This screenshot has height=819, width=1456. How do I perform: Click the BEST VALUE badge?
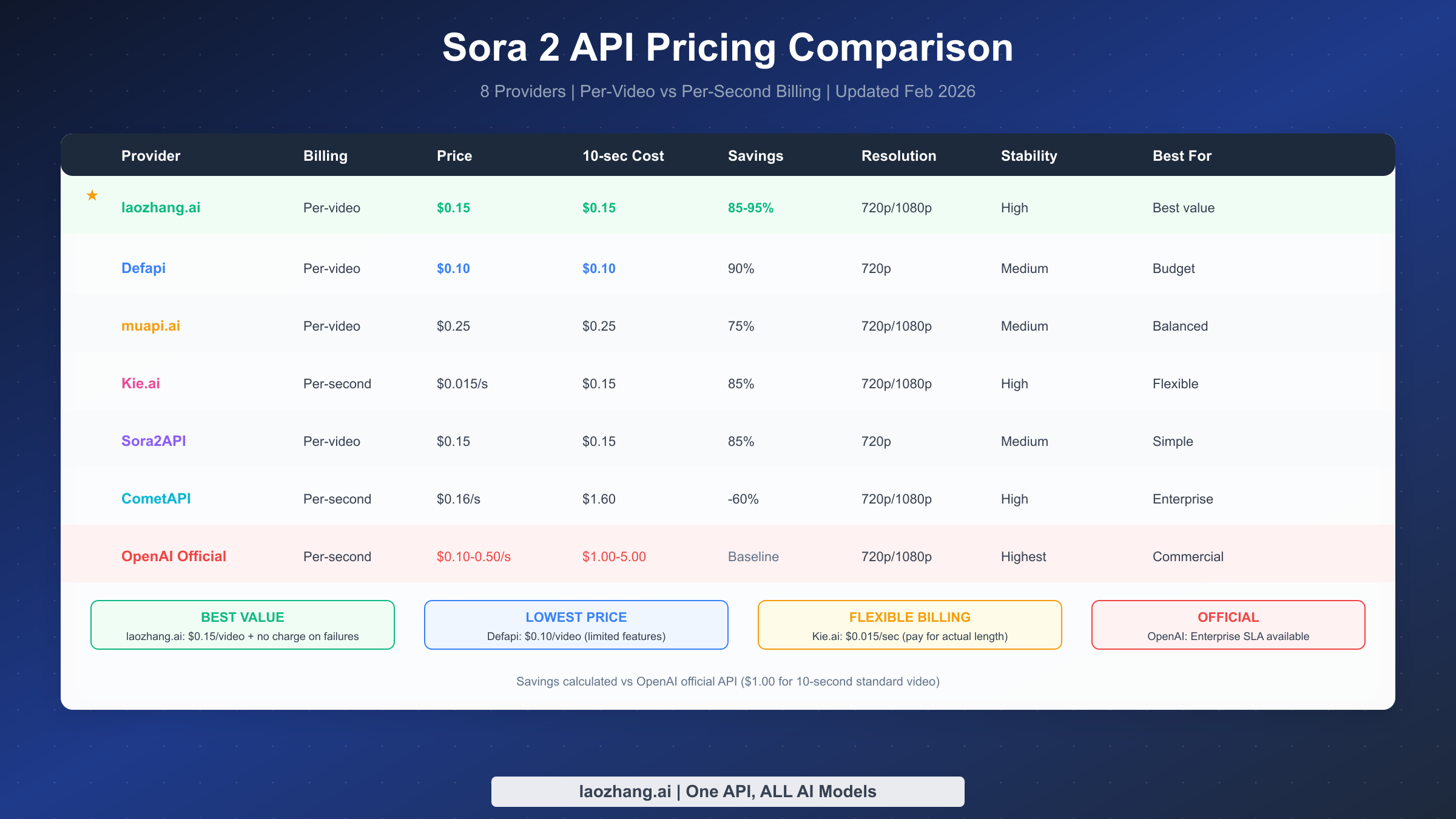pos(243,625)
